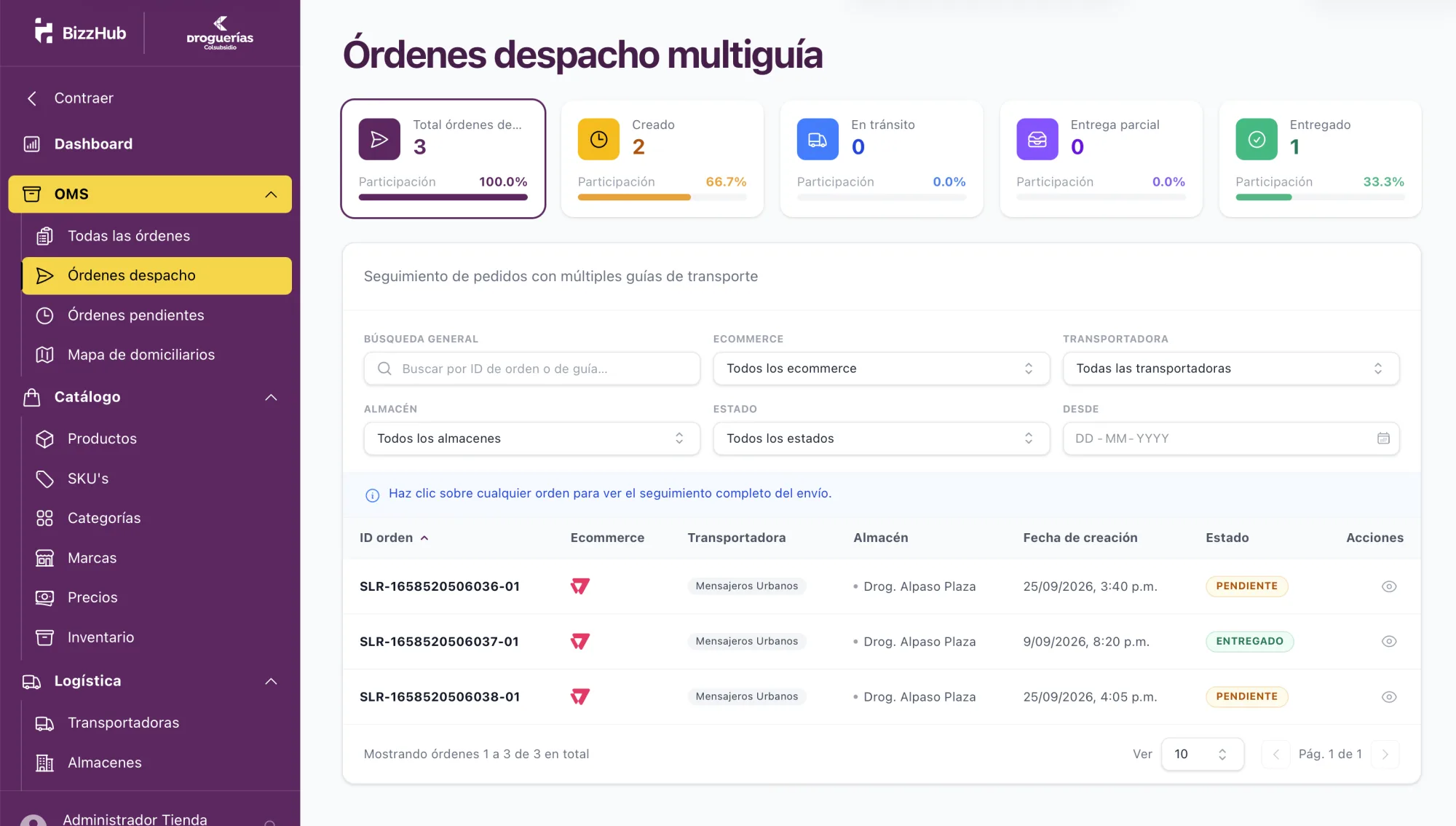The width and height of the screenshot is (1456, 826).
Task: Open the Todos los almacenes dropdown
Action: [x=531, y=438]
